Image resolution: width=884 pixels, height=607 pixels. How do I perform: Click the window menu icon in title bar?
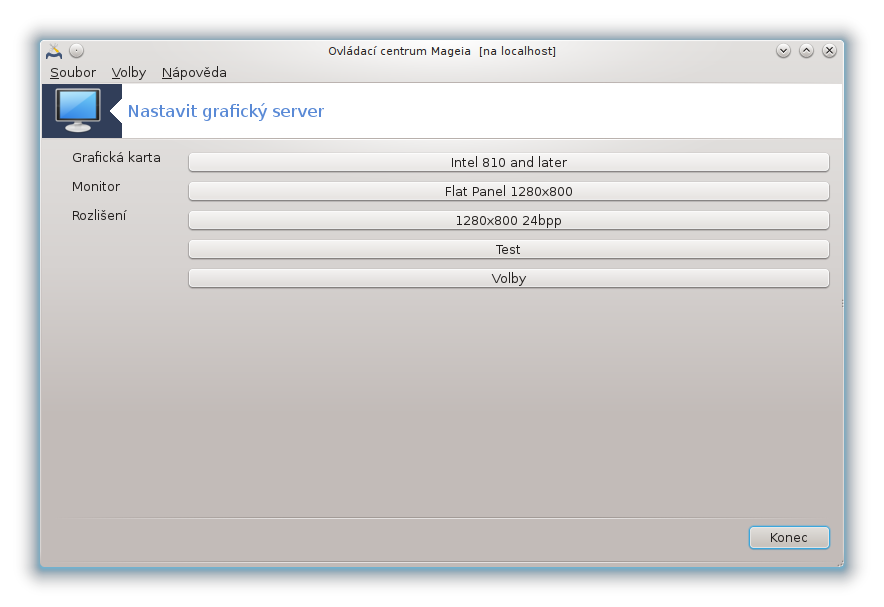(54, 51)
